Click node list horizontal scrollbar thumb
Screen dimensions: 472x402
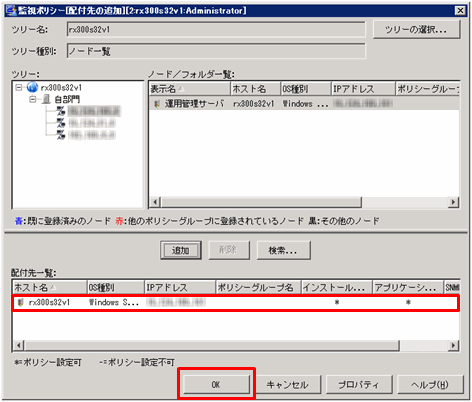point(261,202)
